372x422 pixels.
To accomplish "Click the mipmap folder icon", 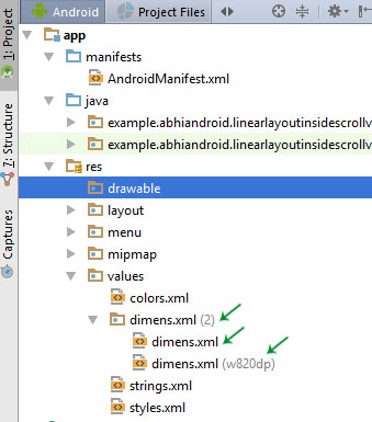I will pyautogui.click(x=95, y=254).
